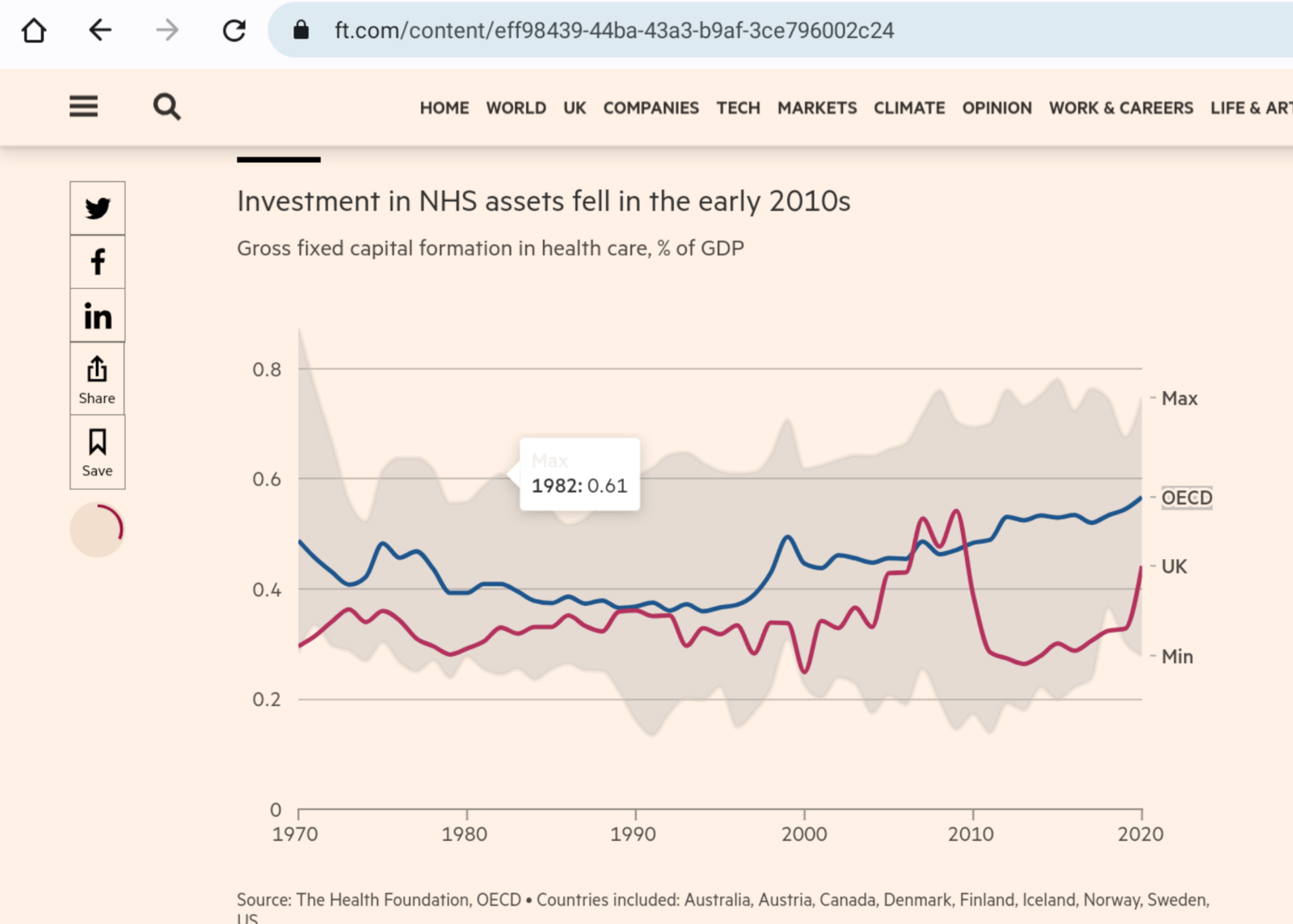Select the Companies nav item
This screenshot has height=924, width=1293.
coord(651,108)
